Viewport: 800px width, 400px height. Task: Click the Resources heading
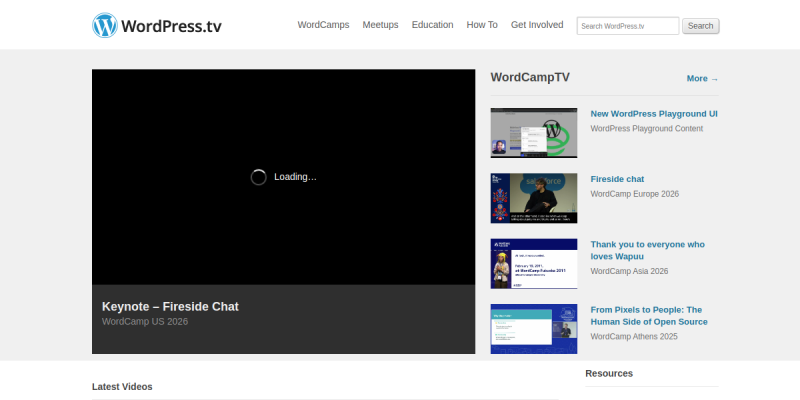click(x=609, y=373)
